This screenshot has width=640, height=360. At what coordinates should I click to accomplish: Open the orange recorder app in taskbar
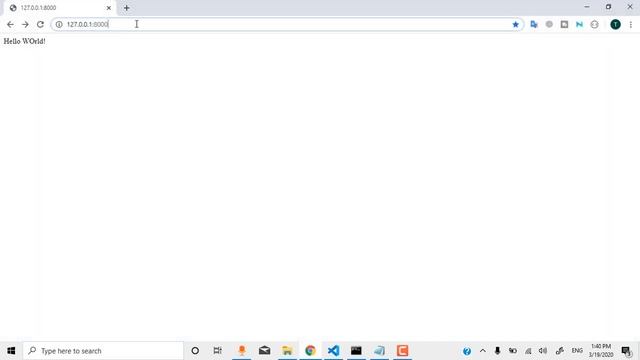pos(242,351)
